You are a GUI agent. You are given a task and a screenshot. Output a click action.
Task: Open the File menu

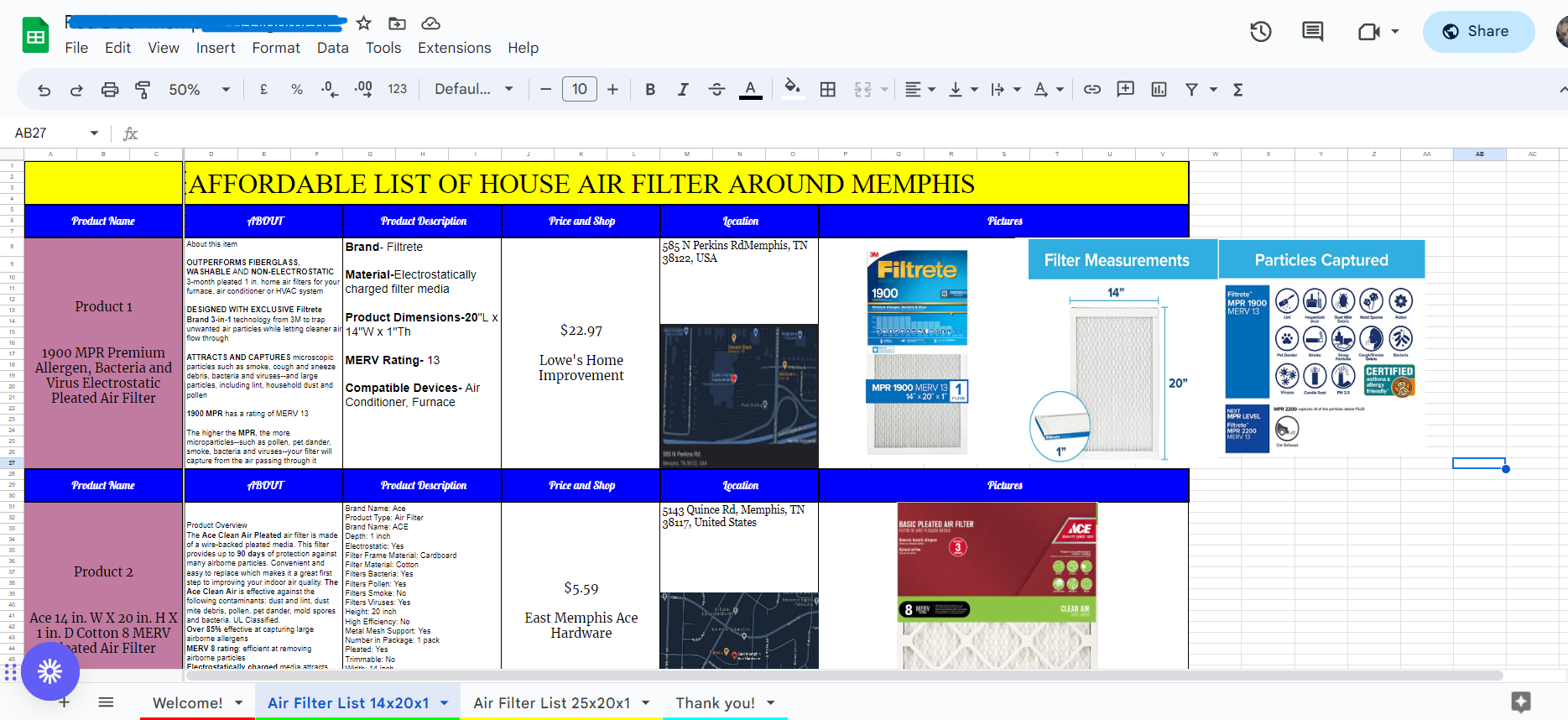tap(76, 48)
